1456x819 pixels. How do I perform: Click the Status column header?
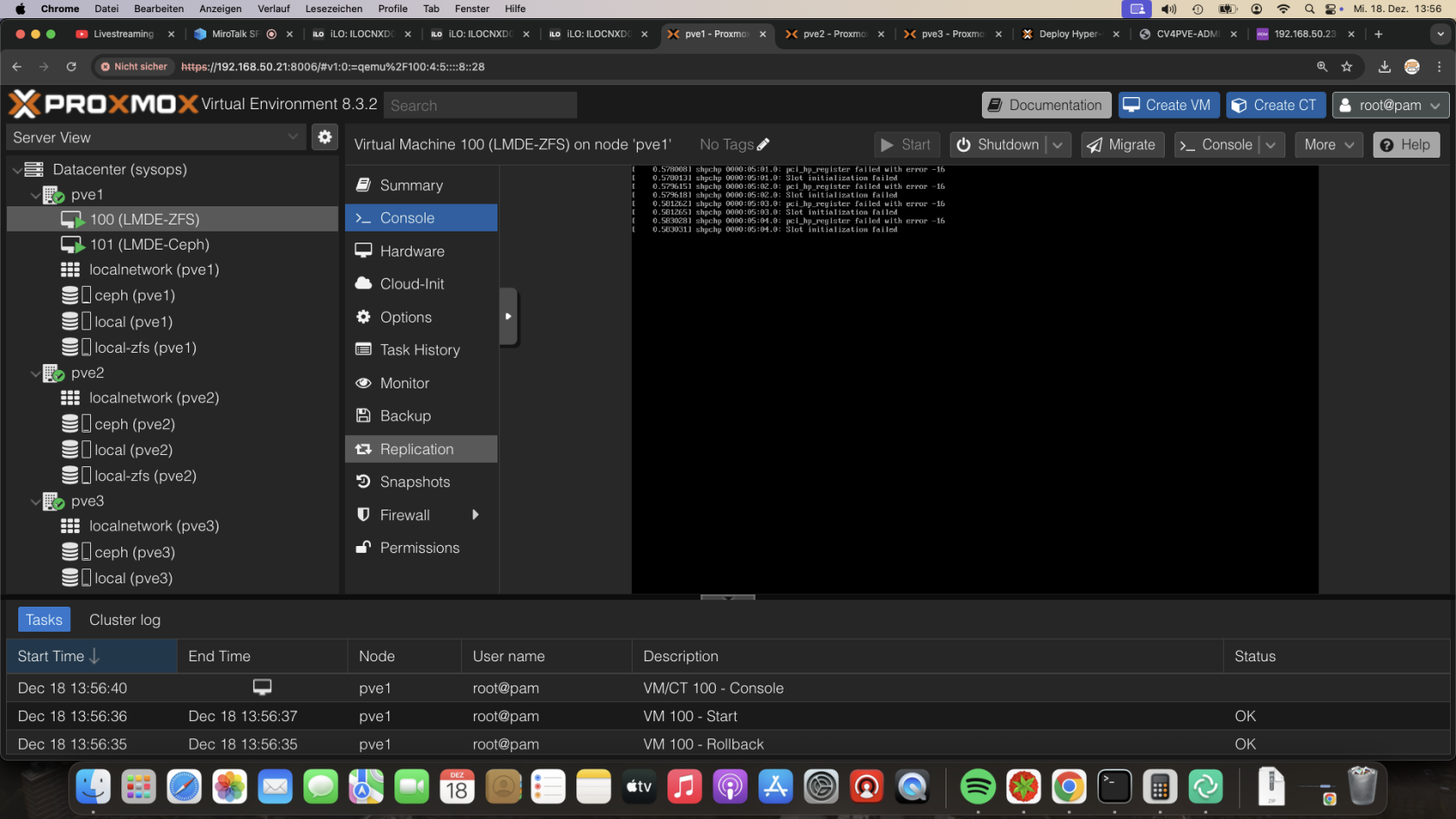1335,656
